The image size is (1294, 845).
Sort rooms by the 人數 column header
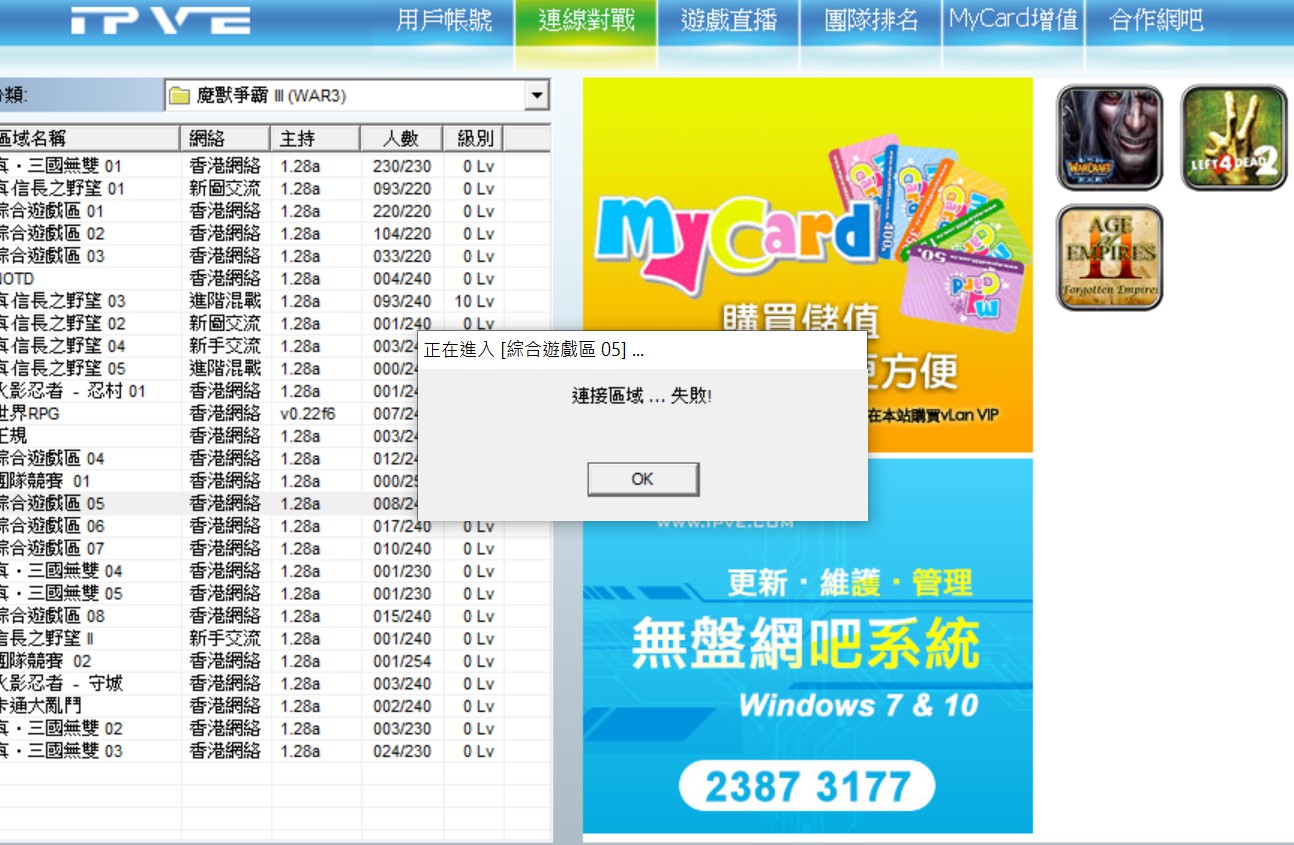(402, 138)
